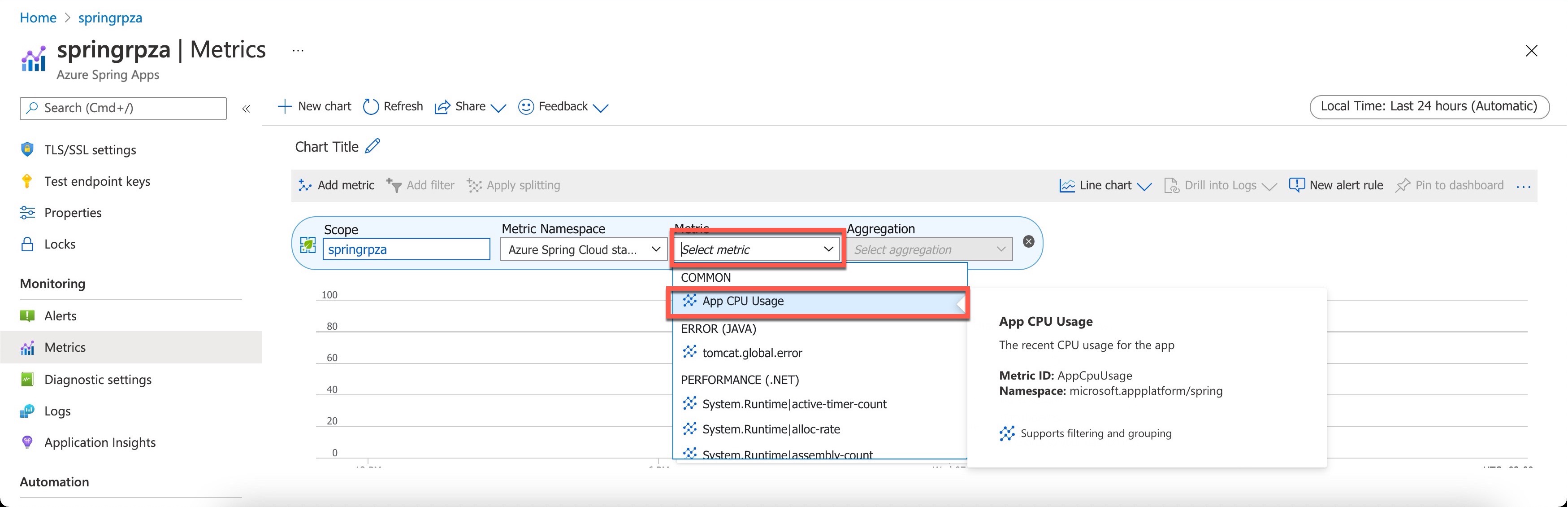This screenshot has width=1568, height=507.
Task: Collapse the sidebar with double-chevron icon
Action: [246, 109]
